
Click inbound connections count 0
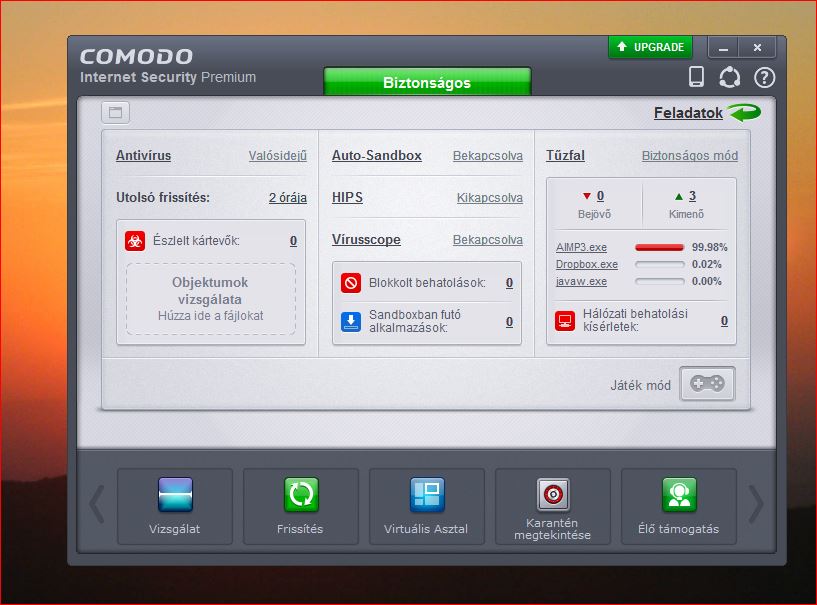(600, 196)
